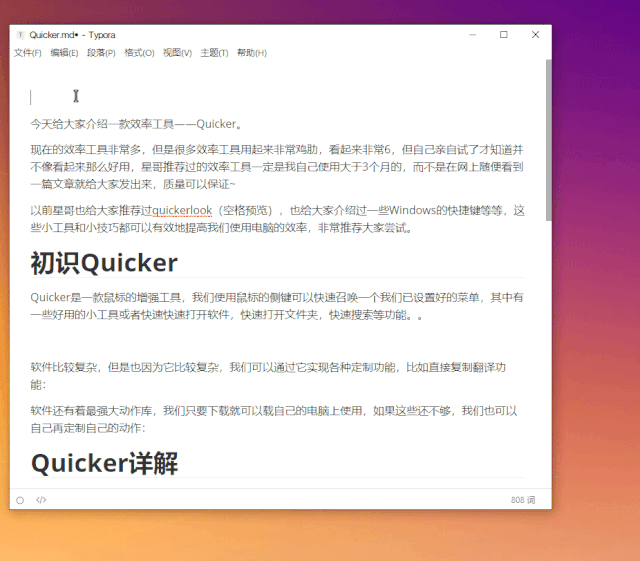The height and width of the screenshot is (561, 640).
Task: Click the Typora app icon in title bar
Action: point(20,35)
